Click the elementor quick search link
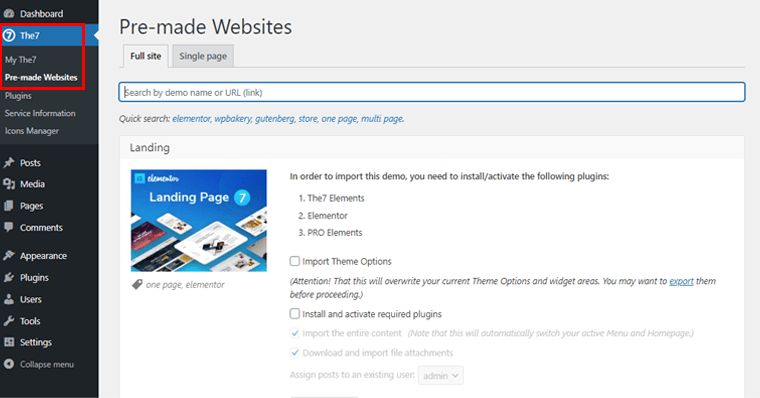The height and width of the screenshot is (398, 760). pyautogui.click(x=191, y=119)
